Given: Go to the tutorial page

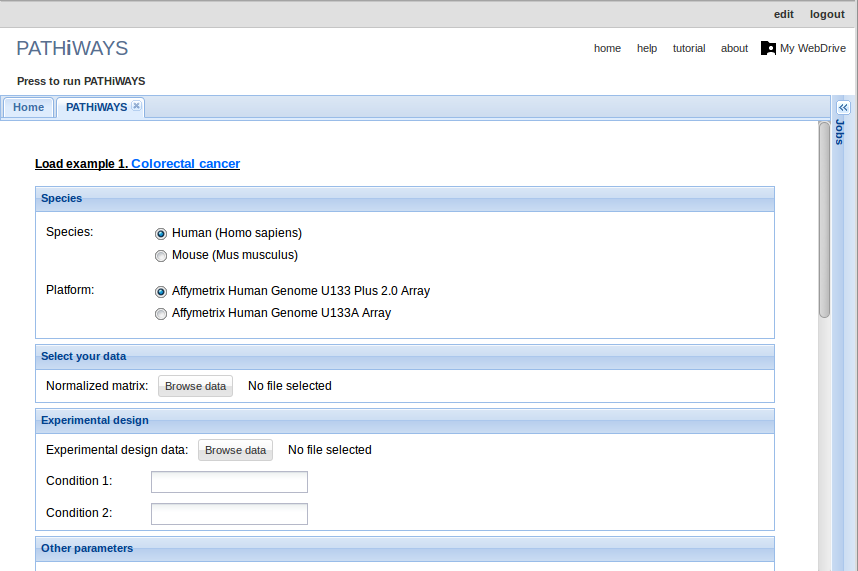Looking at the screenshot, I should [688, 48].
